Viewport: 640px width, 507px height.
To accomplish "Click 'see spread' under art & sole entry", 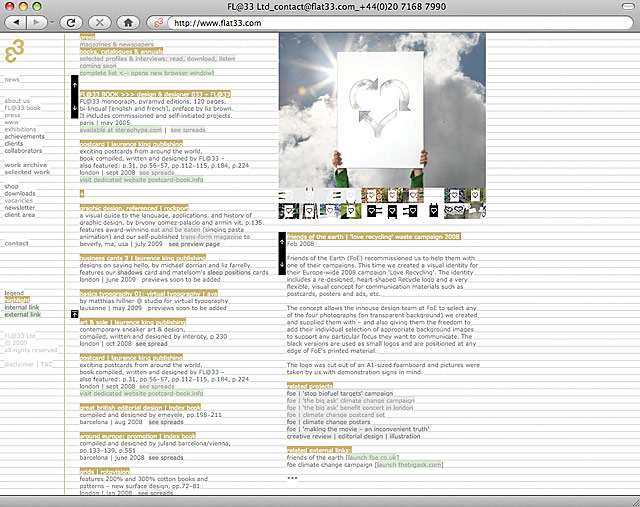I will click(152, 344).
